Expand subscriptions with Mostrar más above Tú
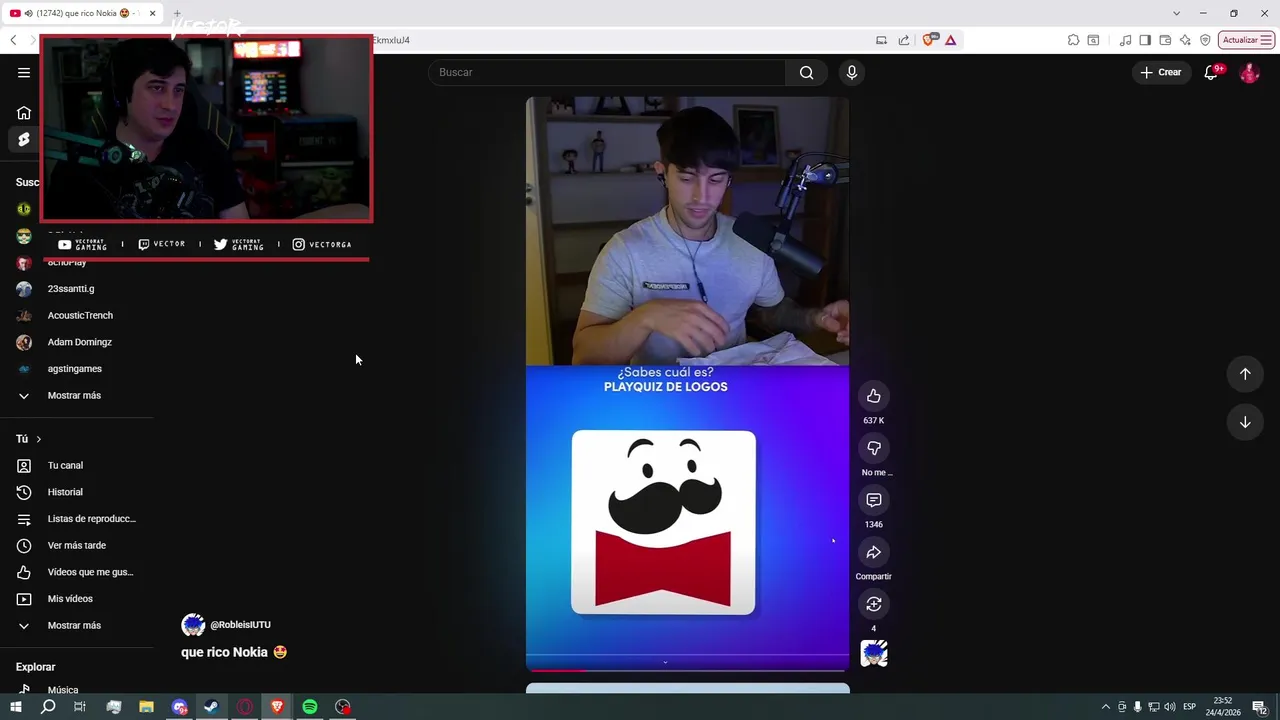This screenshot has width=1280, height=720. [x=74, y=395]
